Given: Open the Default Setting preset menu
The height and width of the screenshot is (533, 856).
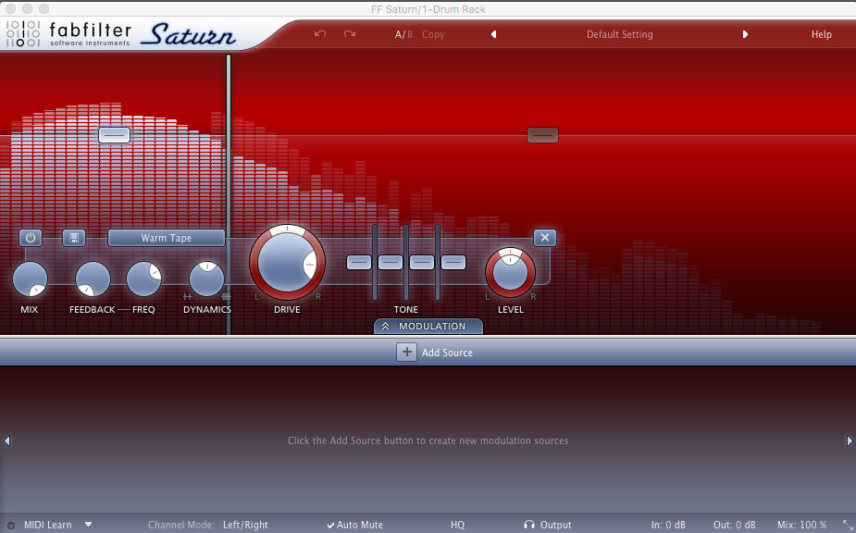Looking at the screenshot, I should pos(620,34).
